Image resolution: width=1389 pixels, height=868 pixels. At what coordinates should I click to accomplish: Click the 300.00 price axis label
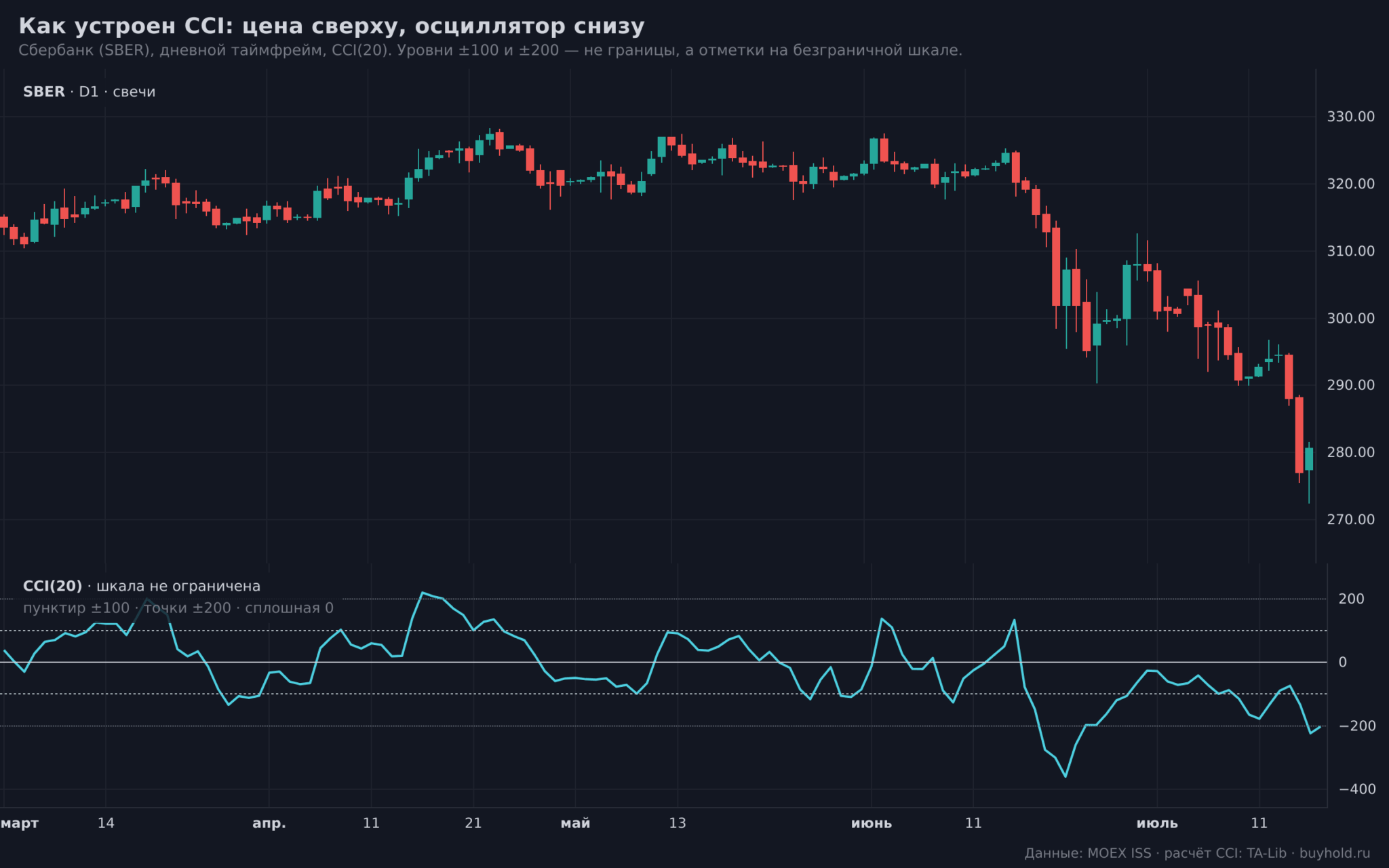point(1350,318)
